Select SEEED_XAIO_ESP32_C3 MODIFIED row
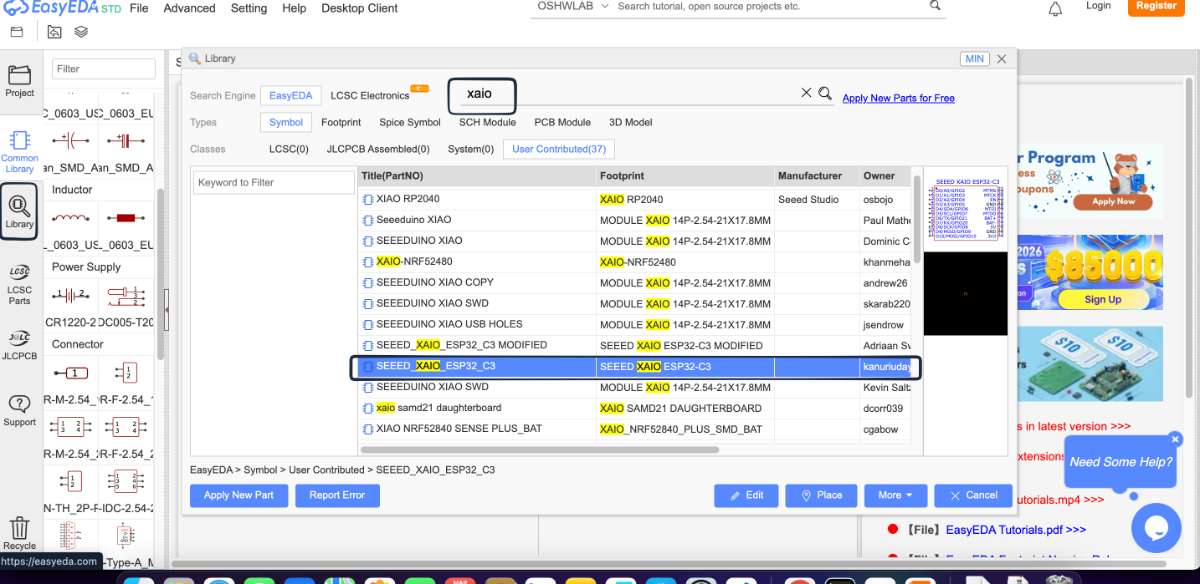1200x584 pixels. click(636, 345)
